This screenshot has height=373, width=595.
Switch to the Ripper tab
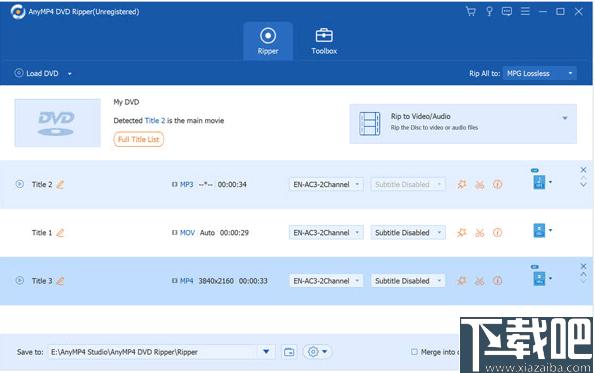coord(268,41)
